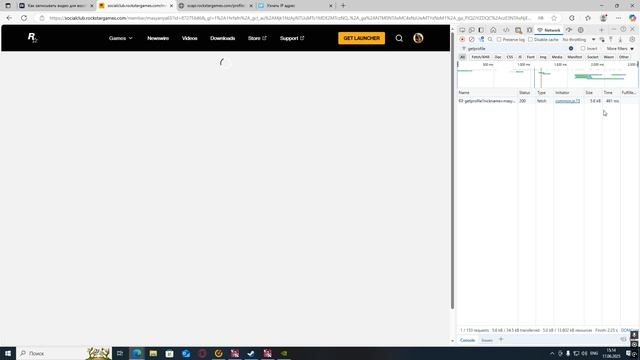The width and height of the screenshot is (640, 360).
Task: Refresh the browser page
Action: click(x=24, y=18)
